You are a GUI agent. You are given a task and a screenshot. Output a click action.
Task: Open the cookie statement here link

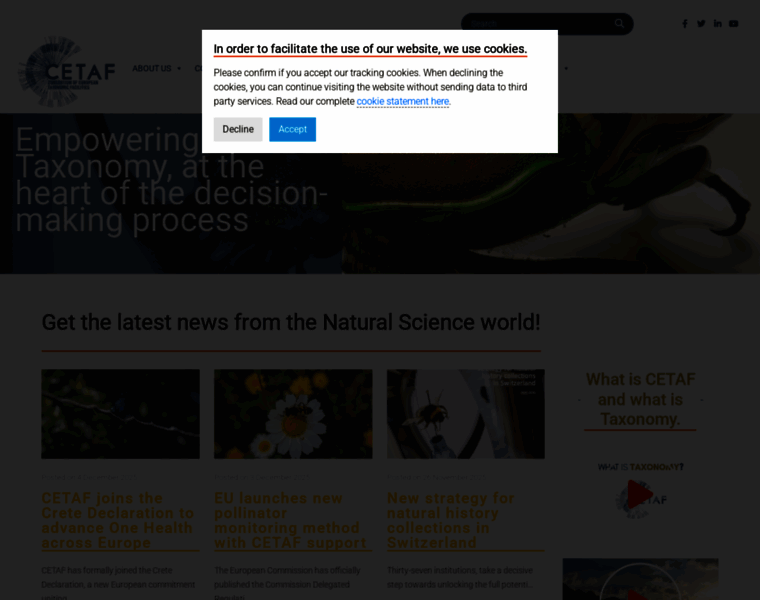click(403, 101)
